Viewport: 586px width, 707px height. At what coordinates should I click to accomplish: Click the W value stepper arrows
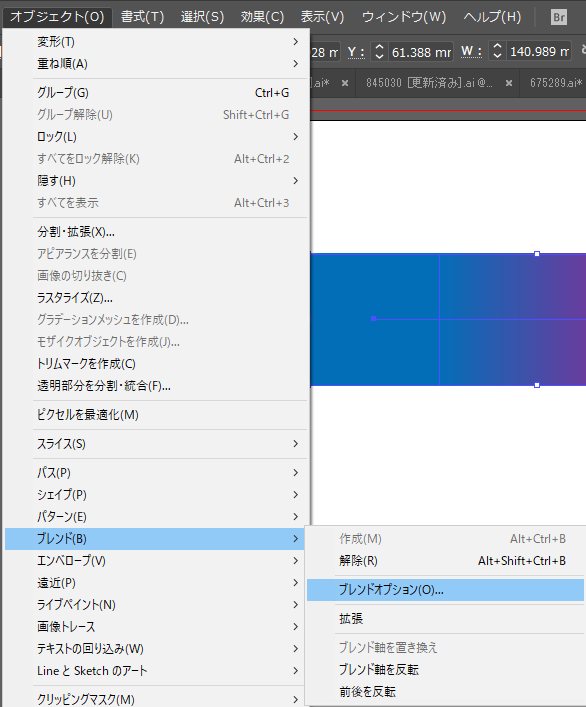[x=497, y=51]
